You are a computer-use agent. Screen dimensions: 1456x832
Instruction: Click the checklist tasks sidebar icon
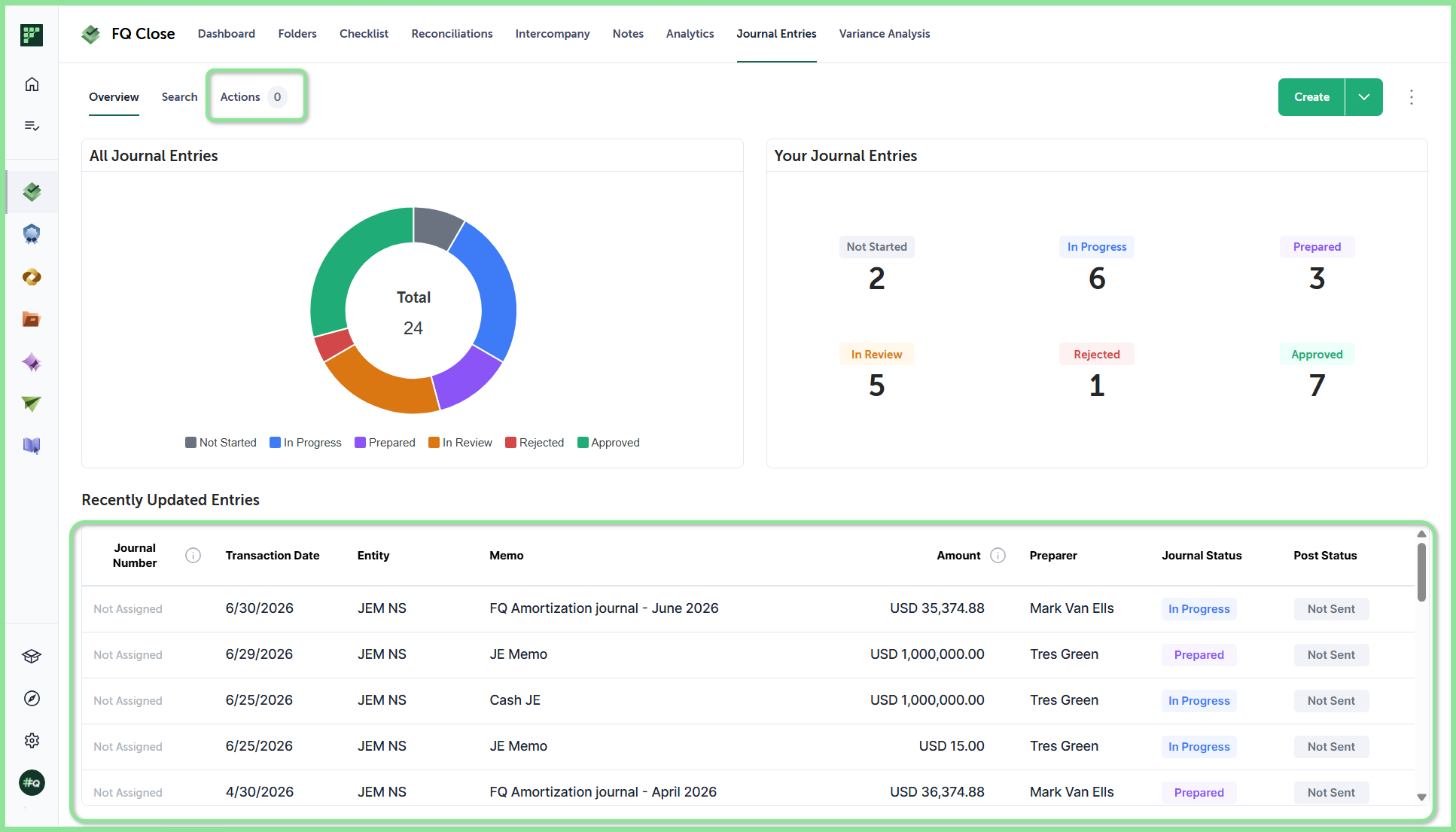pyautogui.click(x=32, y=126)
